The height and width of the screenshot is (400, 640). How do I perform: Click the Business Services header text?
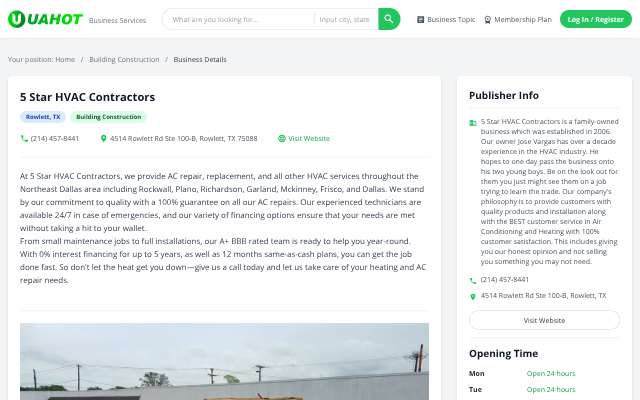coord(117,20)
